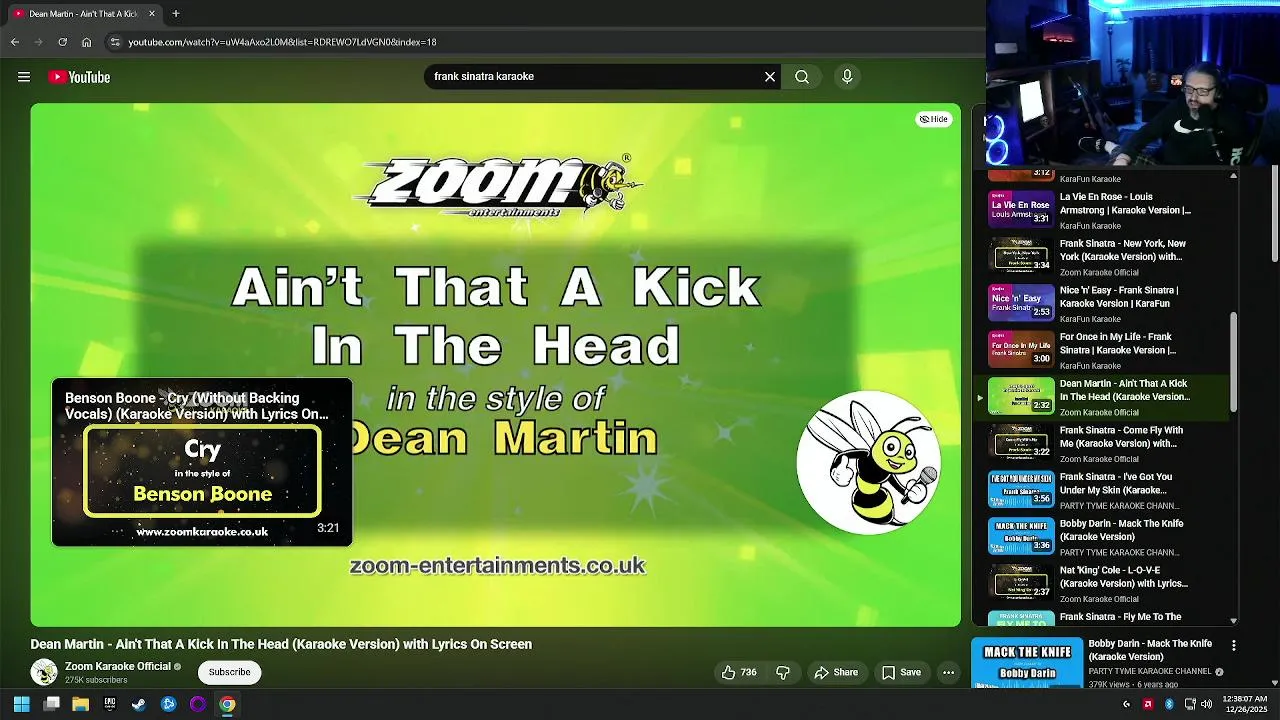Open options menu for Bobby Darin recommendation
Viewport: 1280px width, 720px height.
(x=1233, y=646)
